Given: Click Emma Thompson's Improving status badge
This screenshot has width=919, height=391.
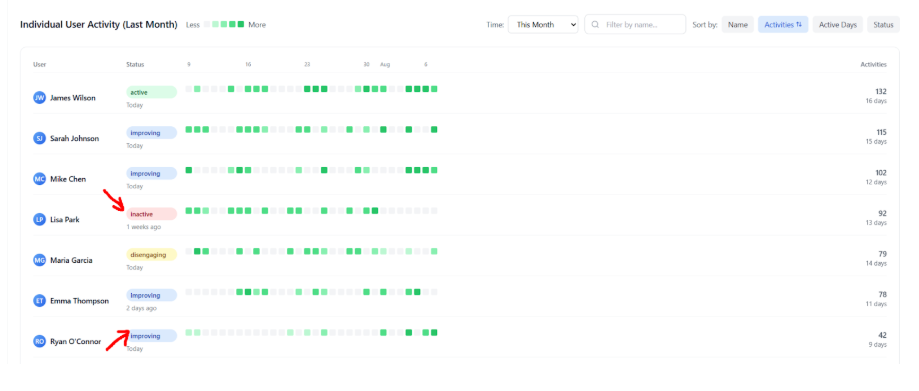Looking at the screenshot, I should 151,295.
